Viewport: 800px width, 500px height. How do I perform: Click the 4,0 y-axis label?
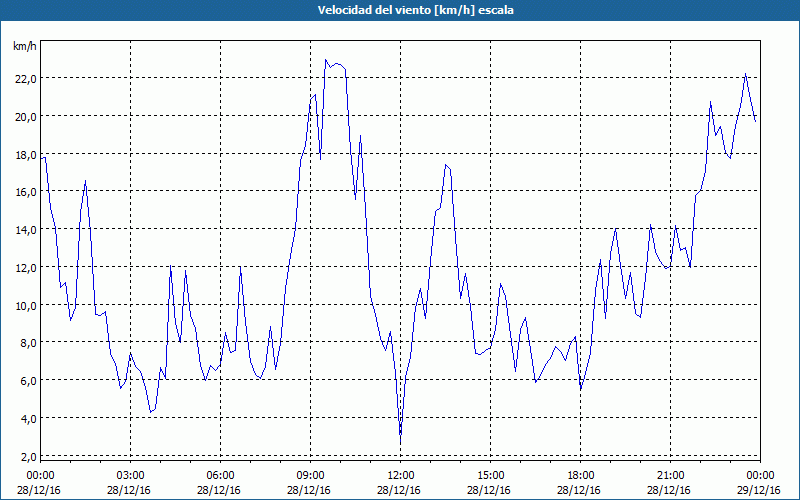point(28,418)
